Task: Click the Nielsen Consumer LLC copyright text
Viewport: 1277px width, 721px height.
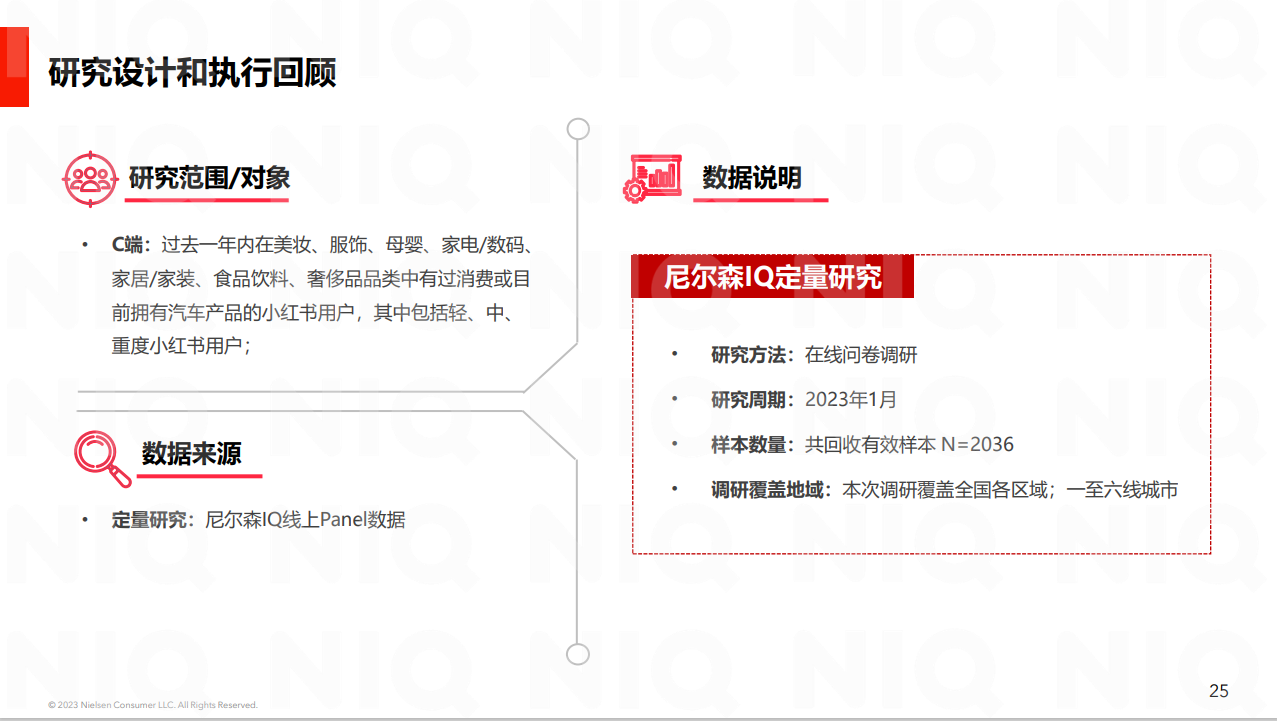Action: point(153,705)
